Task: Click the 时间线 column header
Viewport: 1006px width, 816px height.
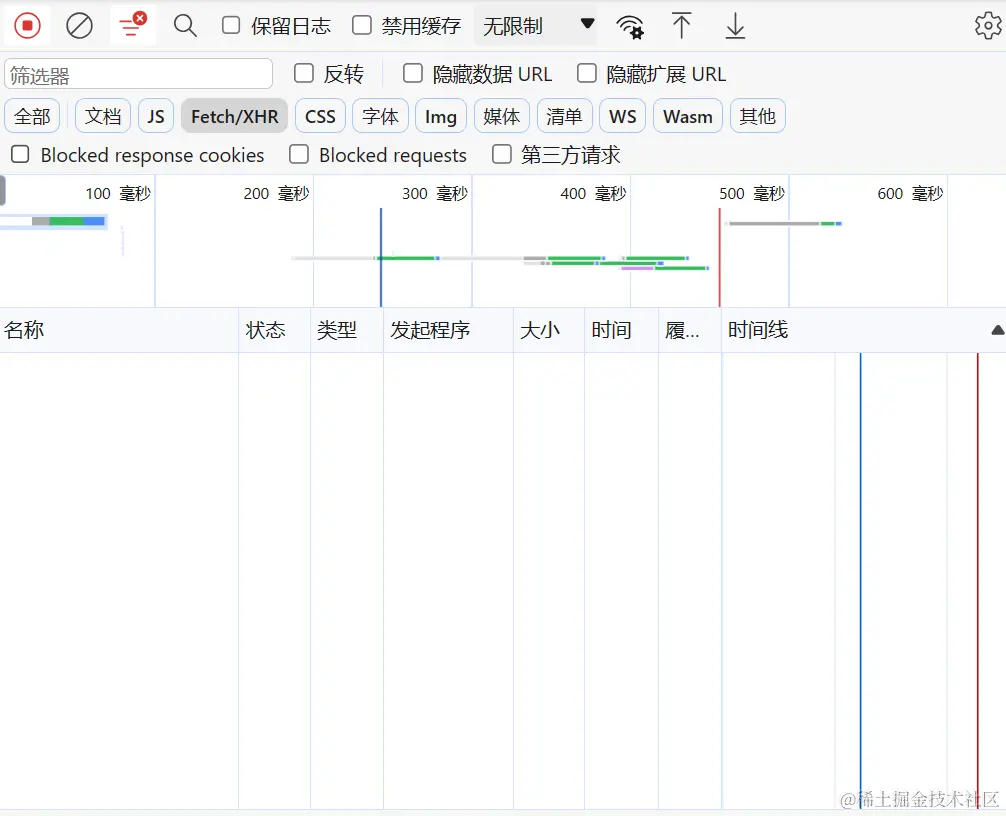Action: click(864, 330)
